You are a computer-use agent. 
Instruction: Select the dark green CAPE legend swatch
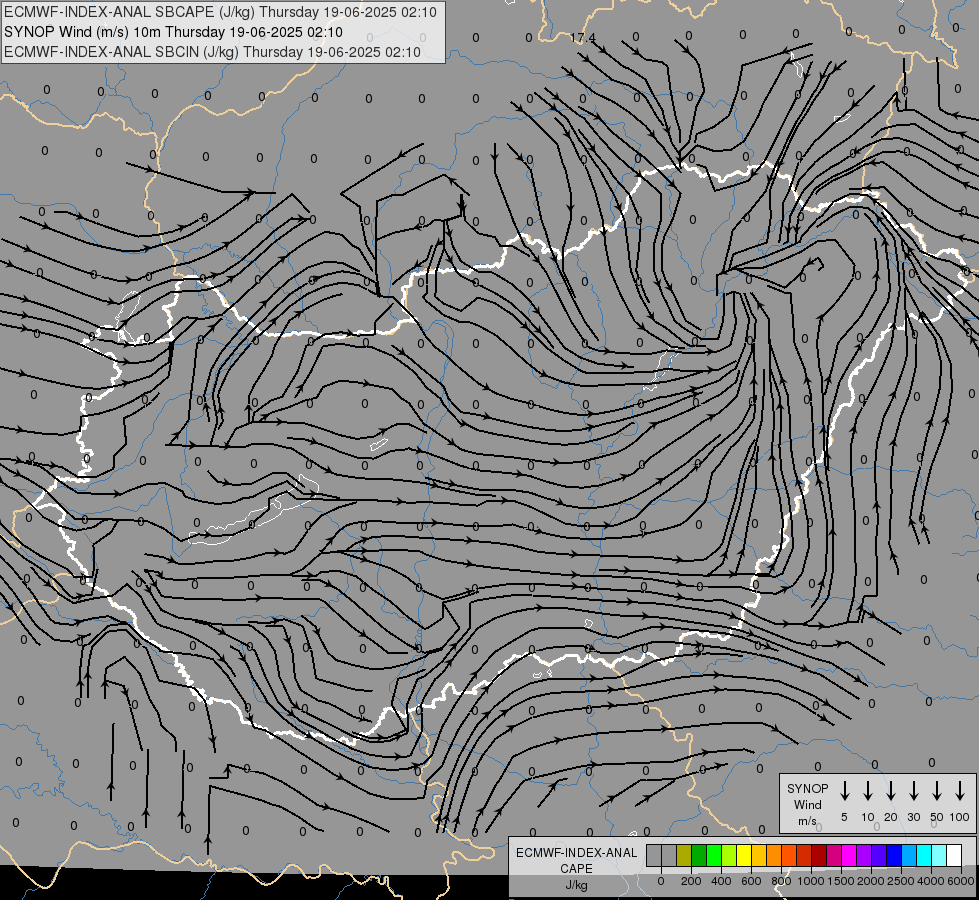[x=699, y=855]
